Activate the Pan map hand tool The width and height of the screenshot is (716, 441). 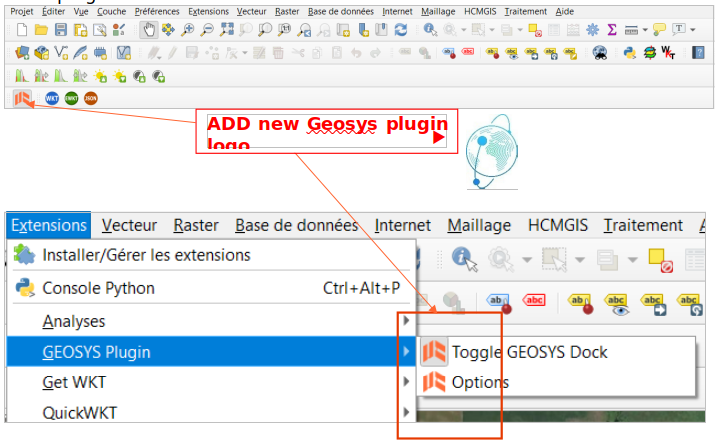[x=149, y=30]
